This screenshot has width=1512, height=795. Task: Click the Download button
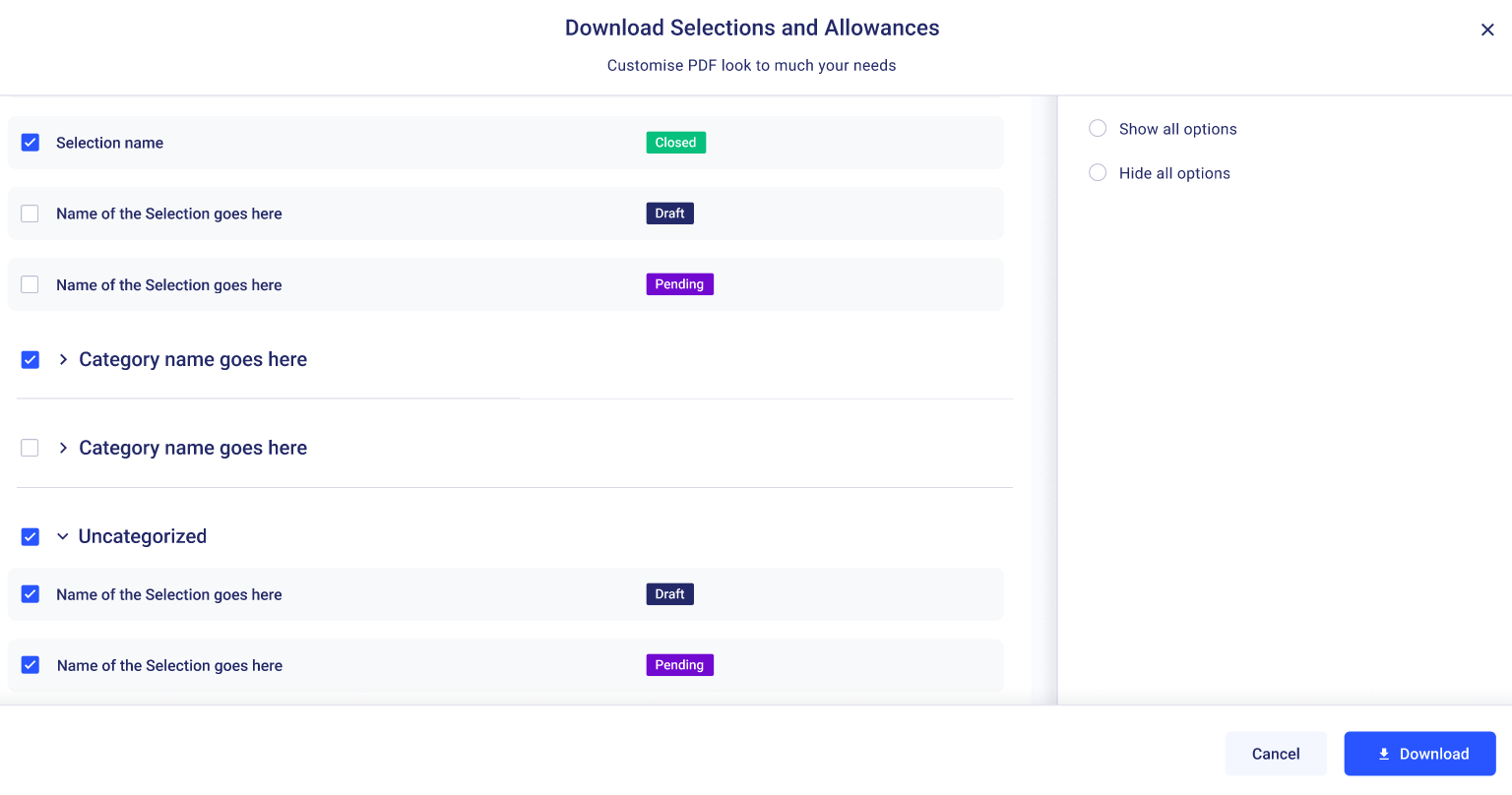pos(1419,754)
